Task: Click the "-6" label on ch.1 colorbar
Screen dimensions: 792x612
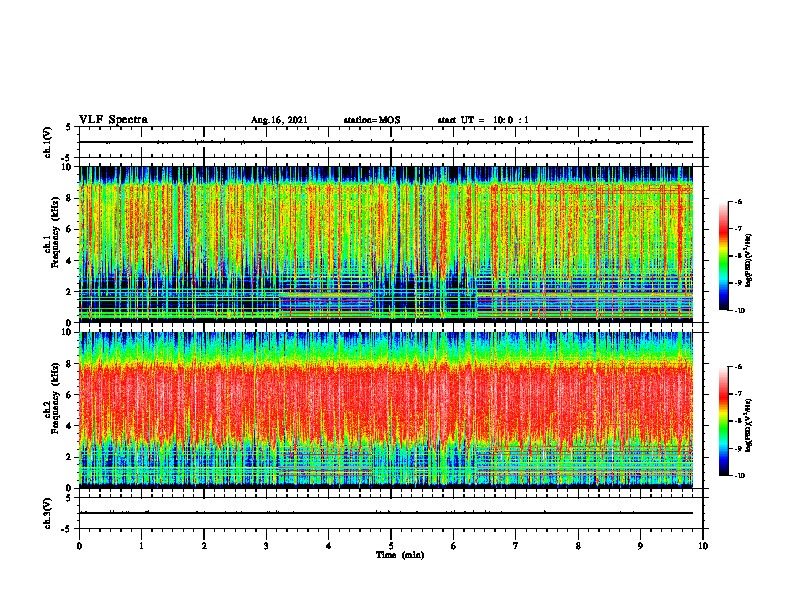Action: pyautogui.click(x=738, y=201)
